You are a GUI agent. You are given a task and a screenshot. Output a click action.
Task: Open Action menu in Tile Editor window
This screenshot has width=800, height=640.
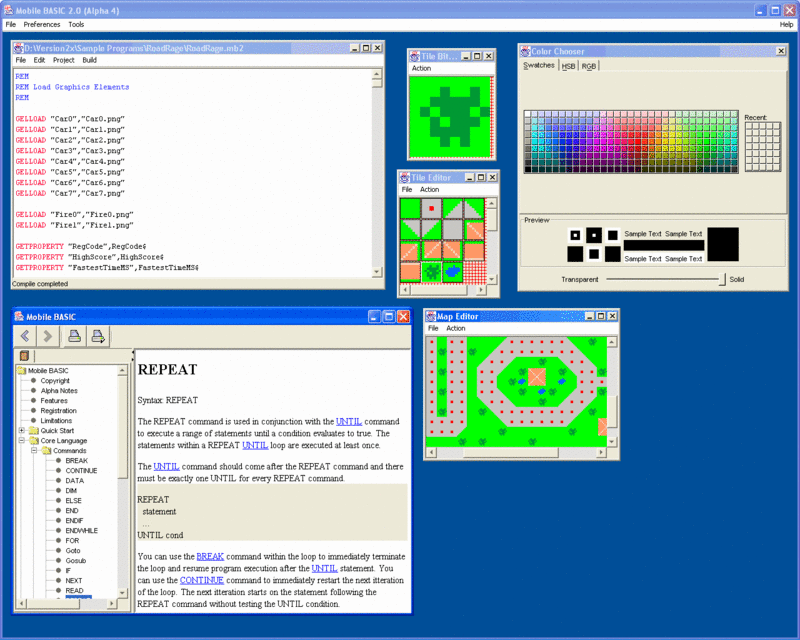click(x=430, y=189)
